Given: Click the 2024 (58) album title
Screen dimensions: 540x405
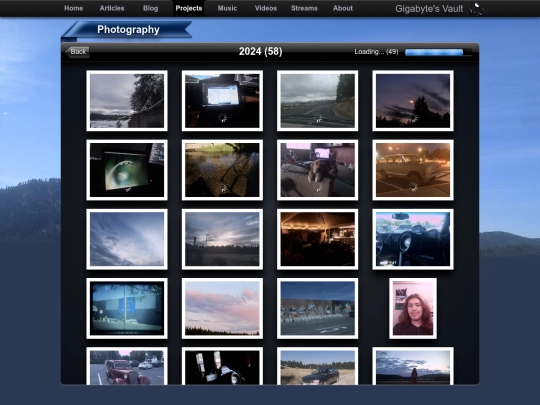Looking at the screenshot, I should click(x=261, y=51).
